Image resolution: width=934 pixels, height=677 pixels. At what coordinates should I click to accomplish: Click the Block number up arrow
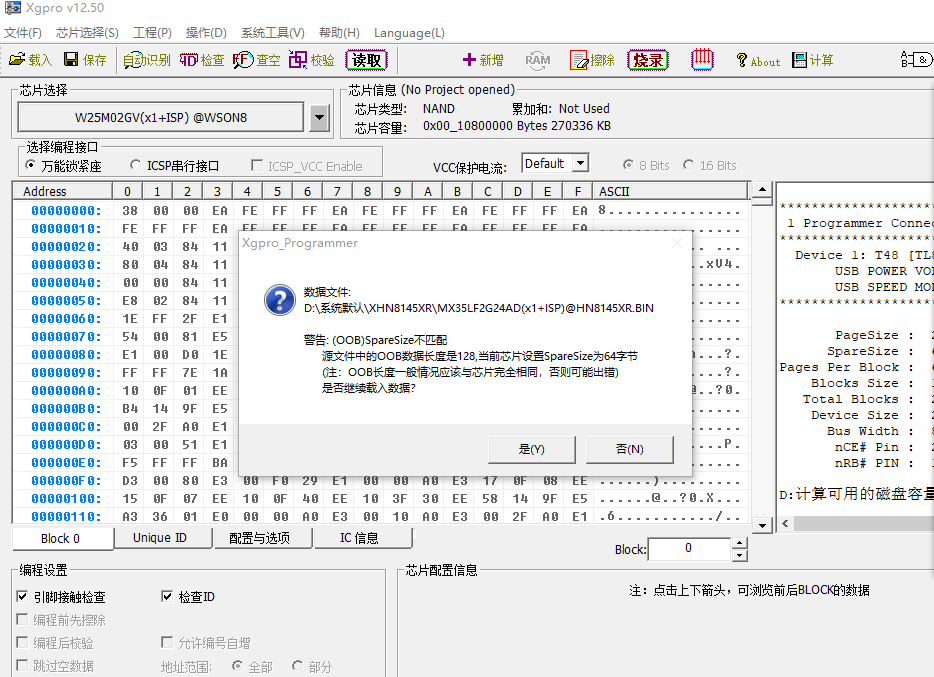pyautogui.click(x=739, y=544)
